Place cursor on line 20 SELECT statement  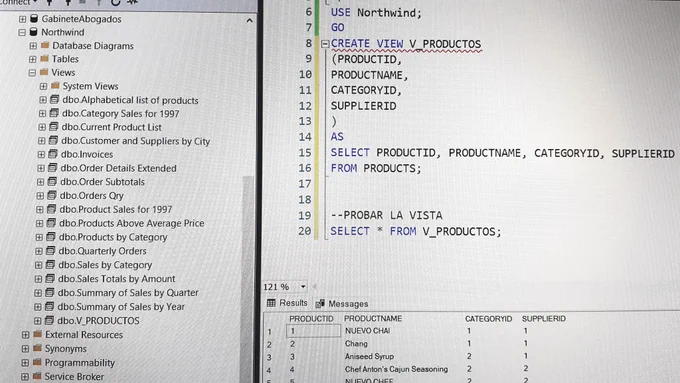pos(415,231)
